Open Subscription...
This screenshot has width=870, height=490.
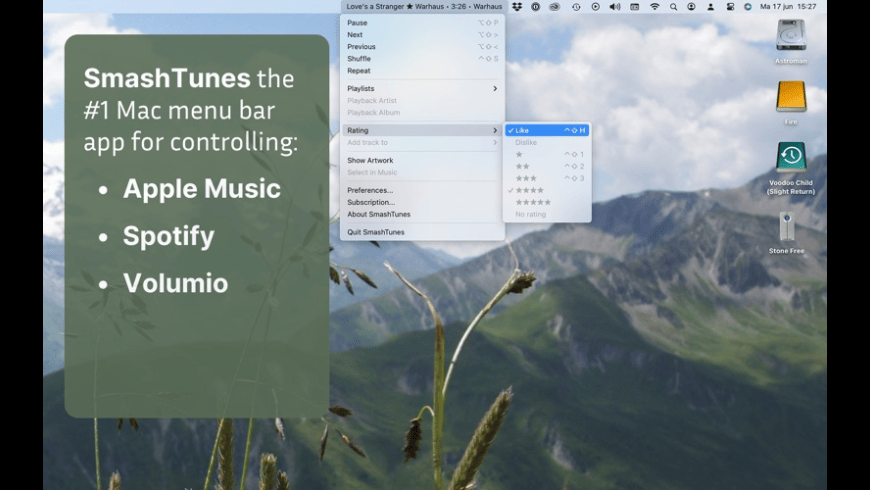(422, 203)
